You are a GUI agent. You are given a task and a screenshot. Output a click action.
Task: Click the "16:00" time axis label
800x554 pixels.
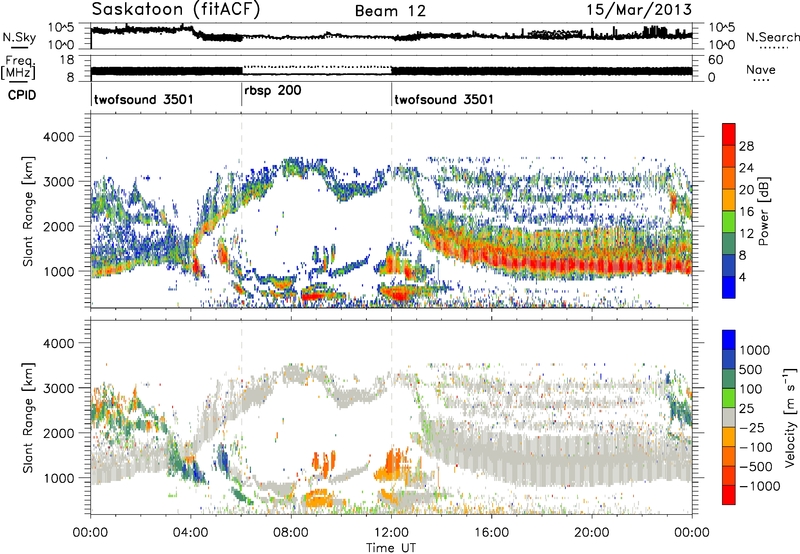(491, 533)
